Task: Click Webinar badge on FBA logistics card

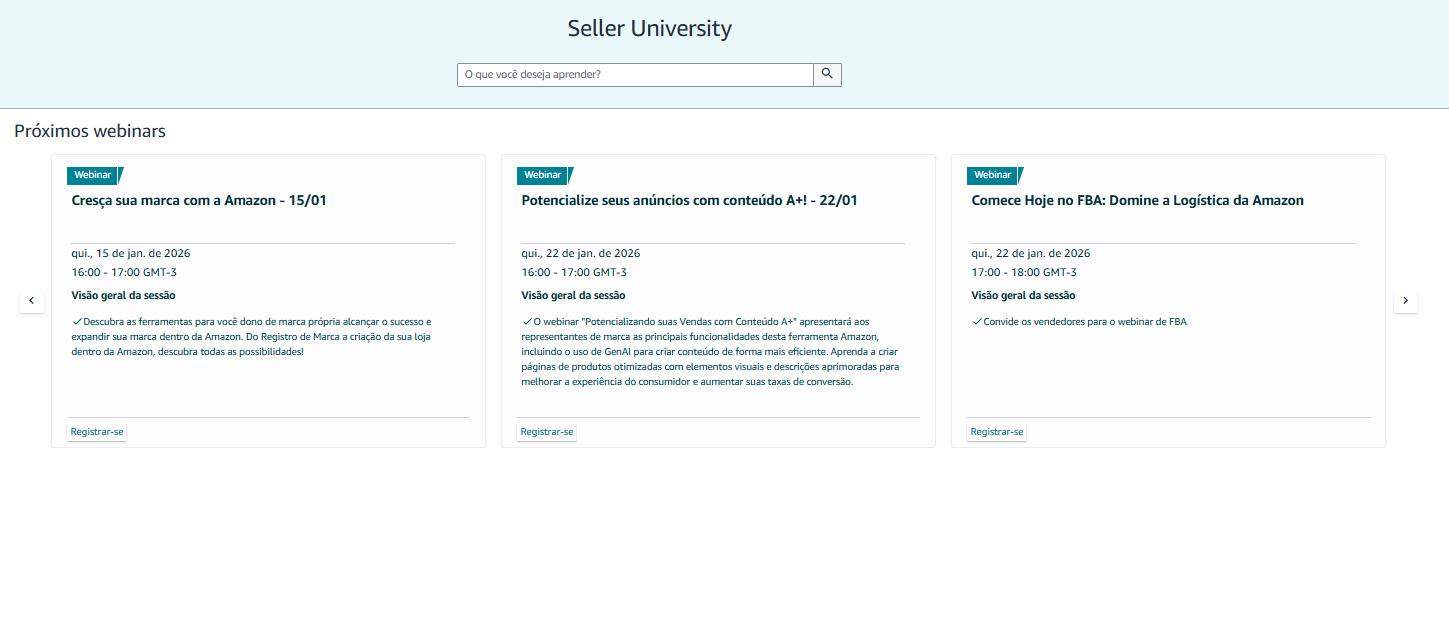Action: point(993,175)
